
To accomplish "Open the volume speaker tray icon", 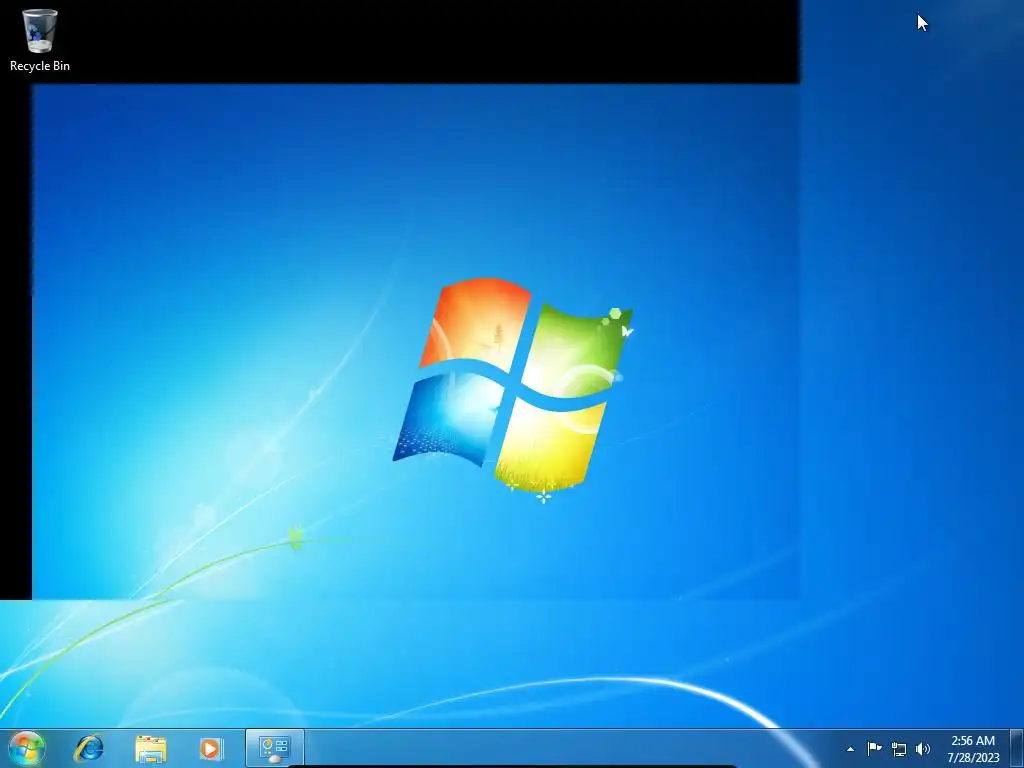I will pos(922,749).
